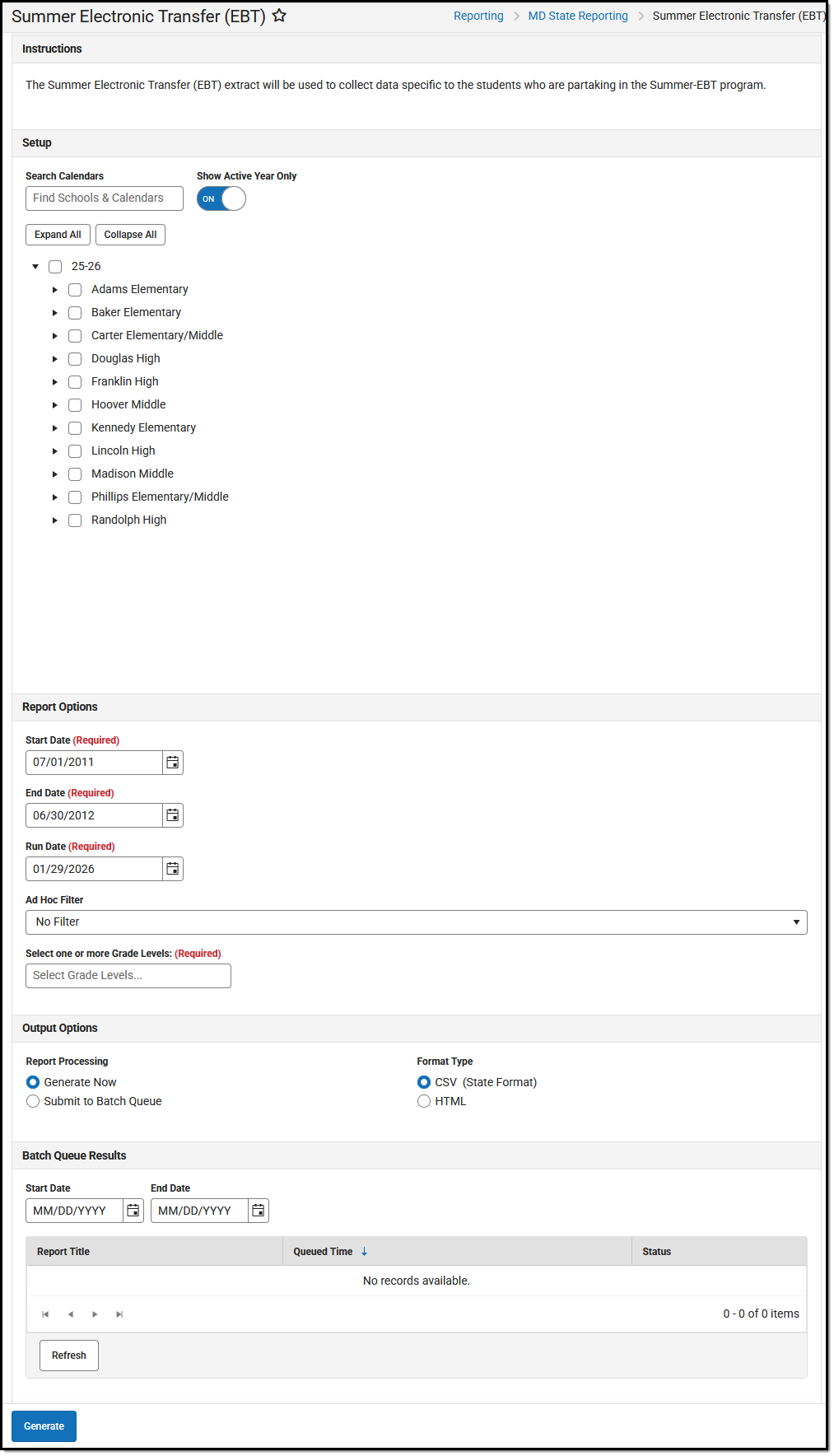Favorite the report using the star icon
The width and height of the screenshot is (834, 1456).
[x=279, y=15]
